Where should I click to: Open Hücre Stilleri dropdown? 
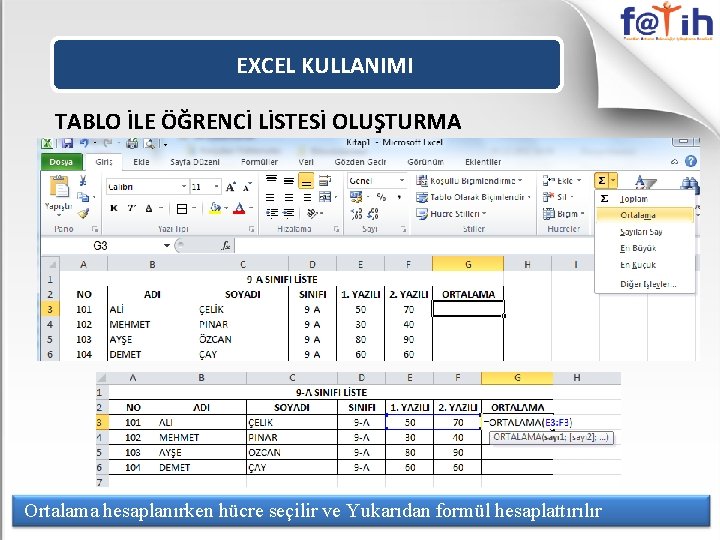[451, 214]
